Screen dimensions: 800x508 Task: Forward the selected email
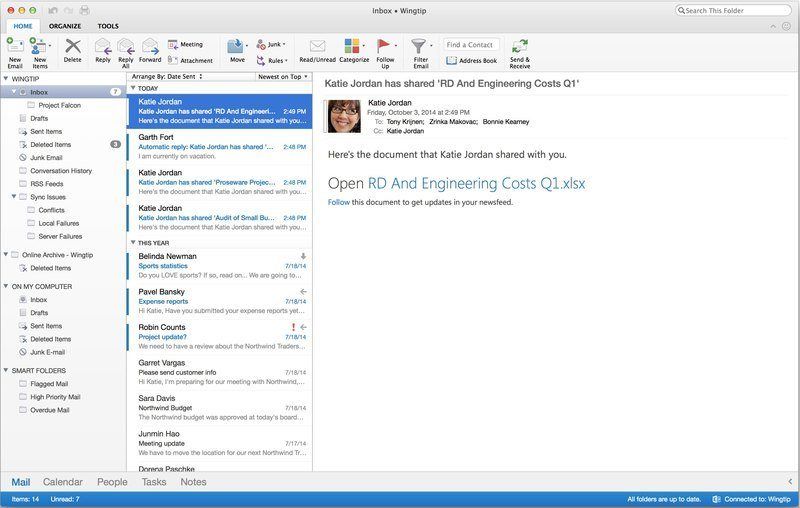[150, 47]
